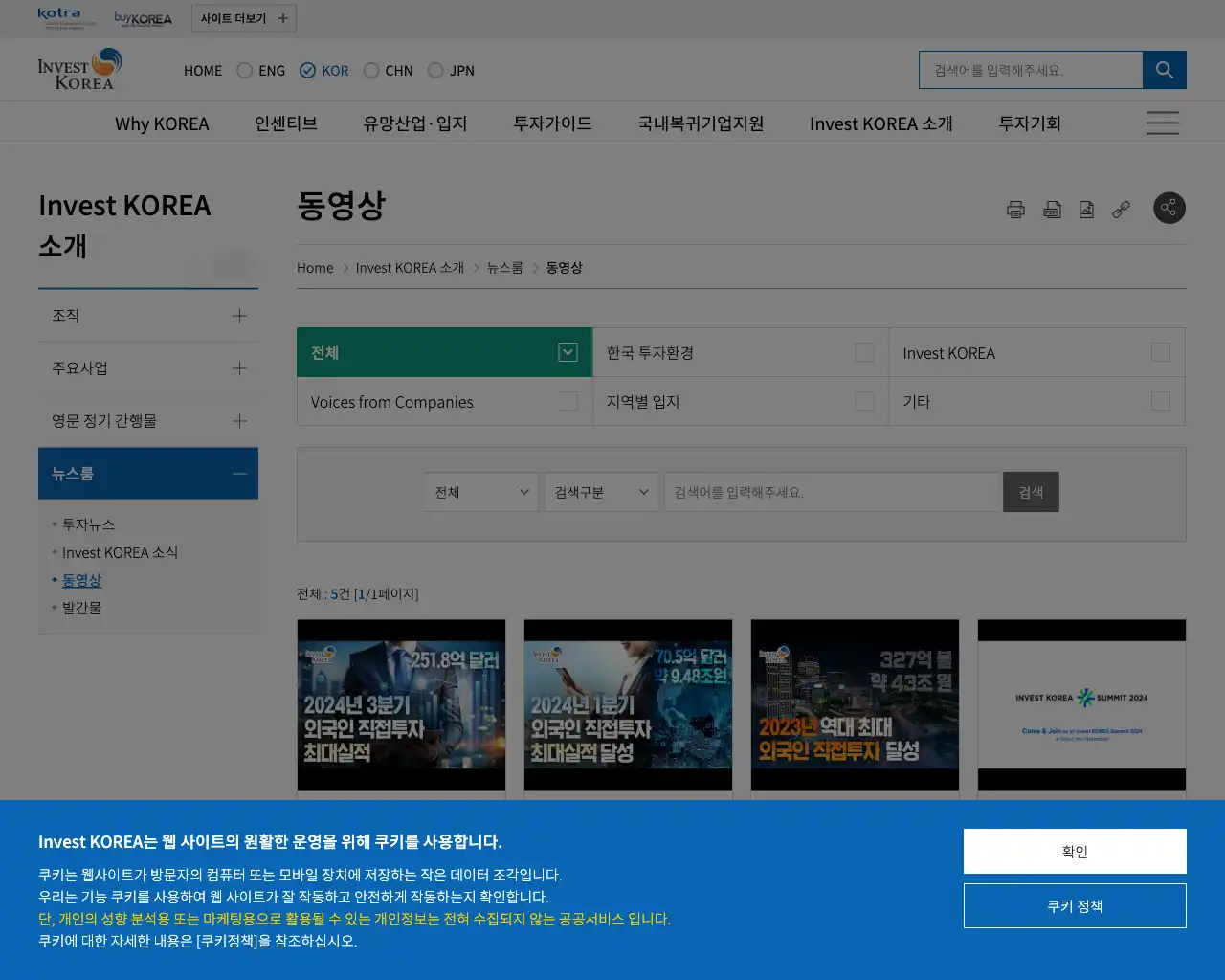Confirm cookies with the 확인 button

(1075, 851)
